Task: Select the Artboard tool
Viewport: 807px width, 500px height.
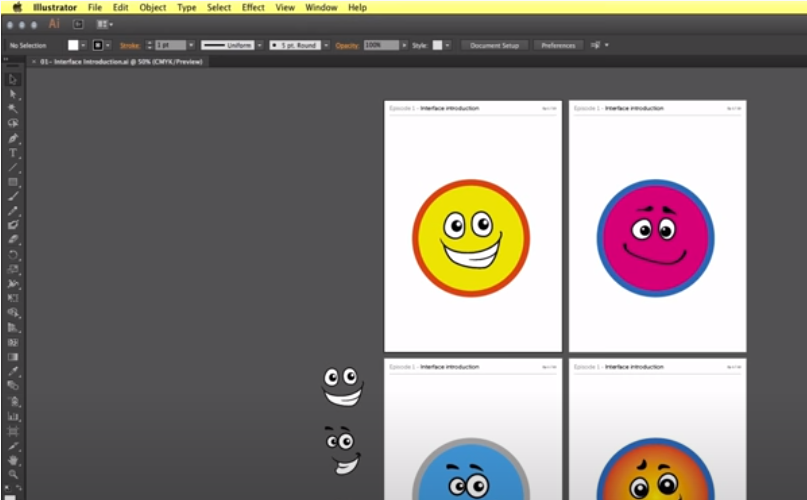Action: 13,431
